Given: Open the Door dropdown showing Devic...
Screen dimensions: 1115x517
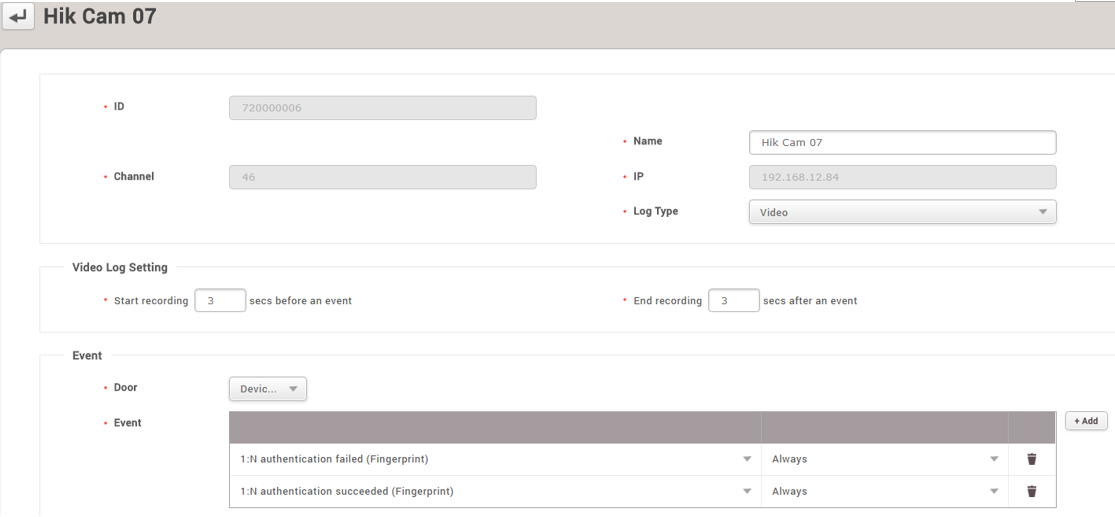Looking at the screenshot, I should click(268, 389).
